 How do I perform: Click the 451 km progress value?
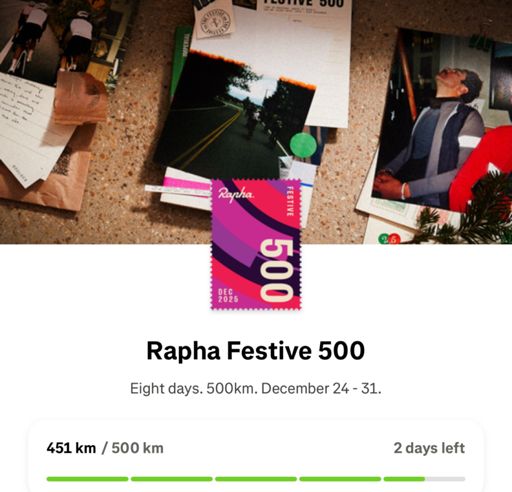[x=71, y=448]
